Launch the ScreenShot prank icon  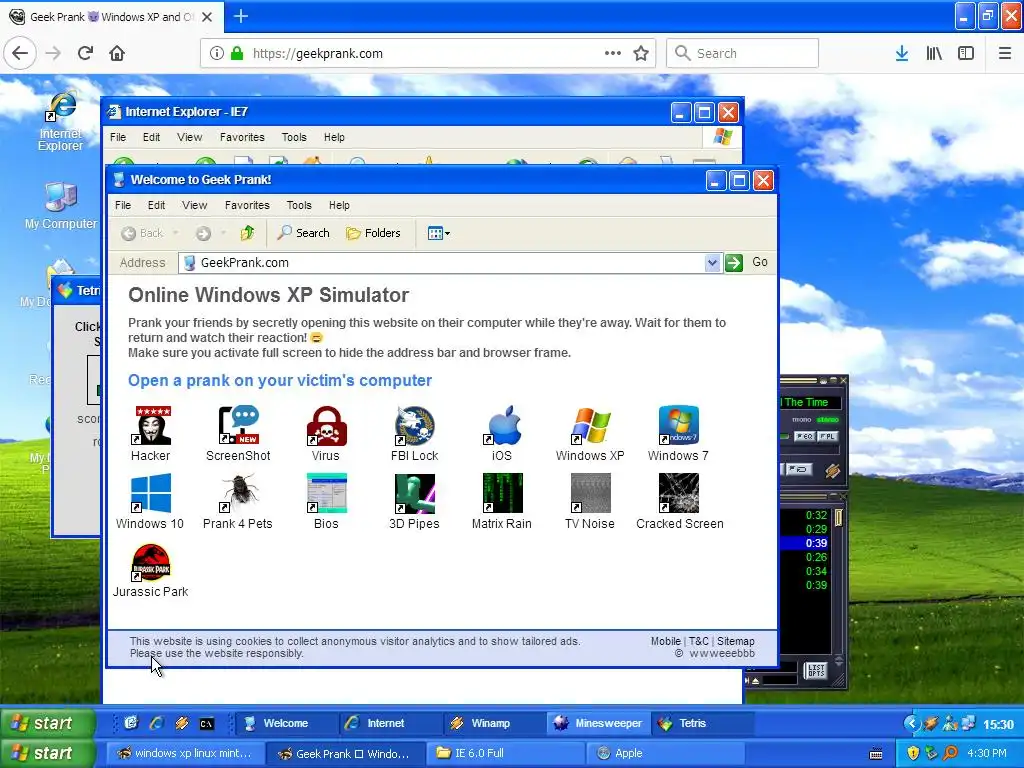[x=238, y=434]
